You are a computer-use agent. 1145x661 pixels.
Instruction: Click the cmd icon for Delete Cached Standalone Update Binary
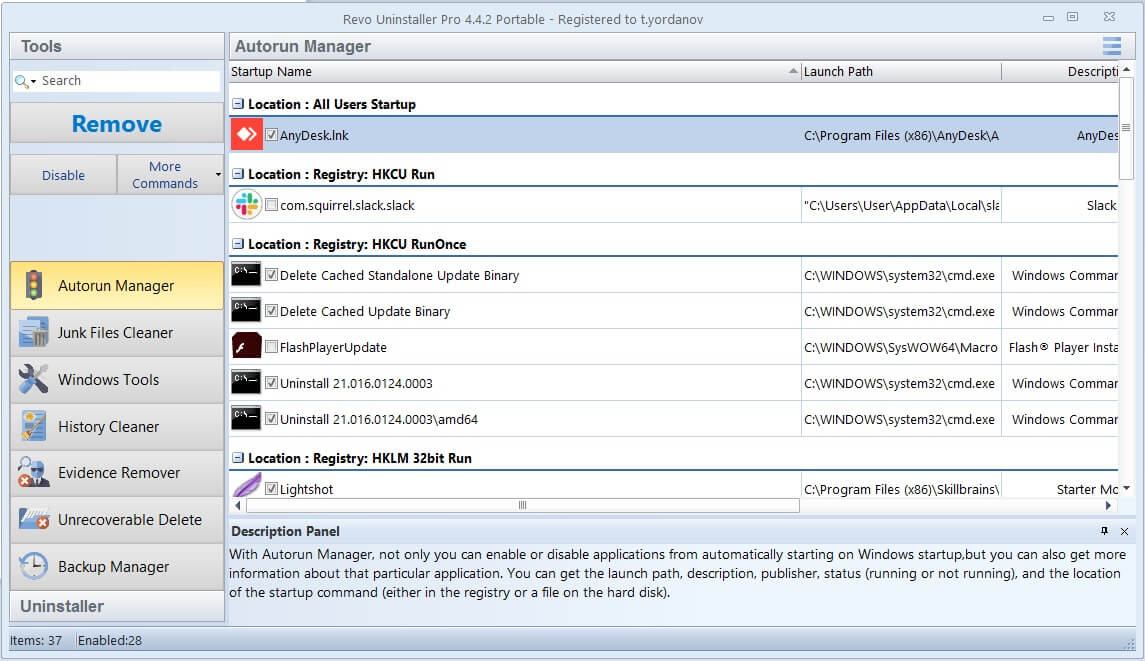[x=246, y=275]
